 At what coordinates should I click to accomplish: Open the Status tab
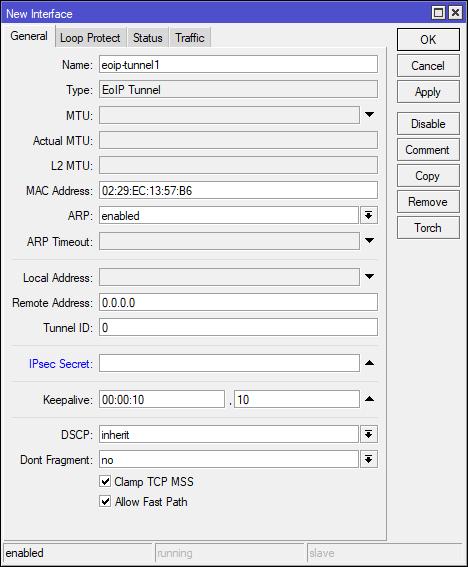click(x=148, y=38)
